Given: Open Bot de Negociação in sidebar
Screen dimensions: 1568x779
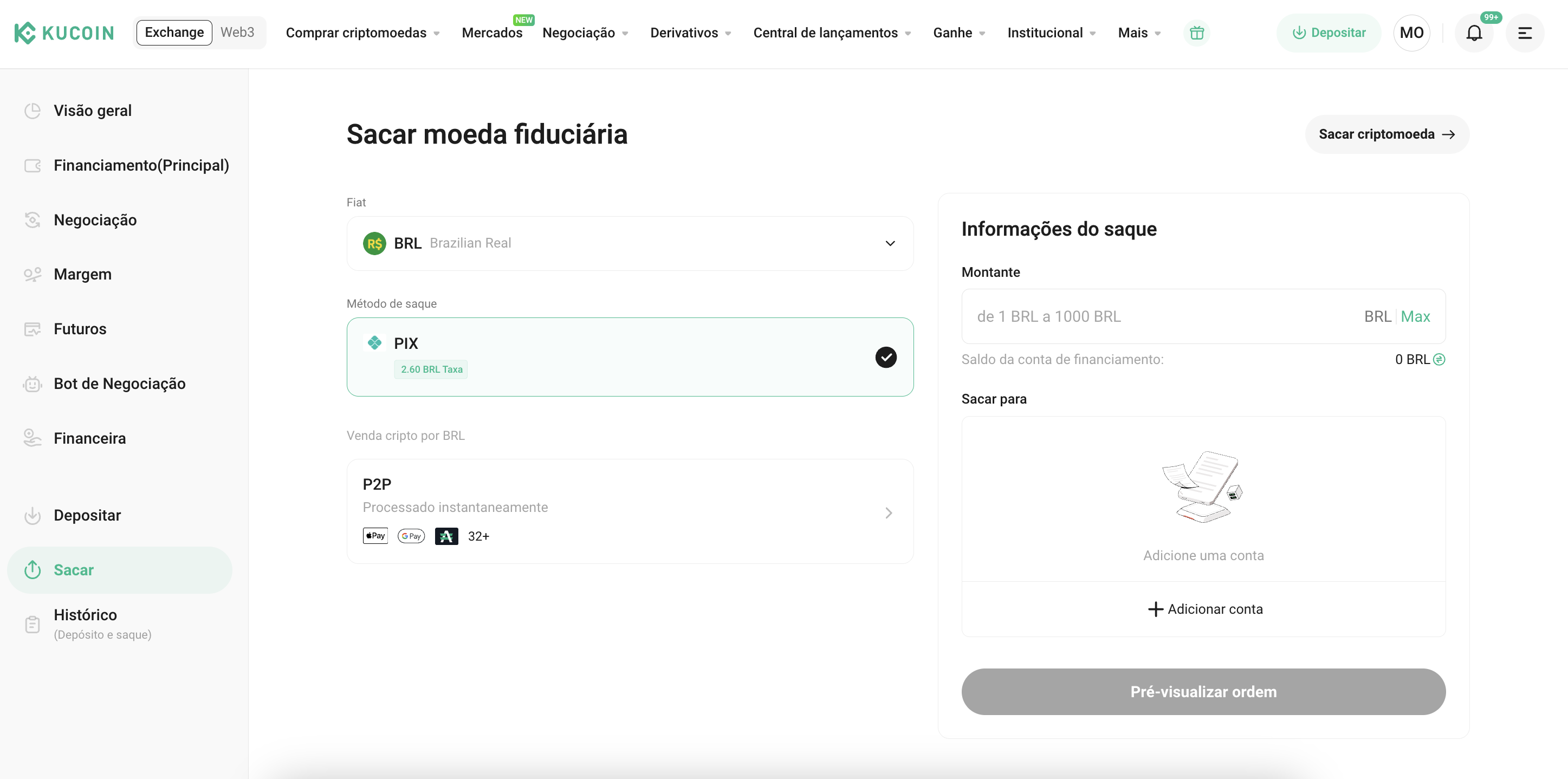Looking at the screenshot, I should click(x=119, y=384).
